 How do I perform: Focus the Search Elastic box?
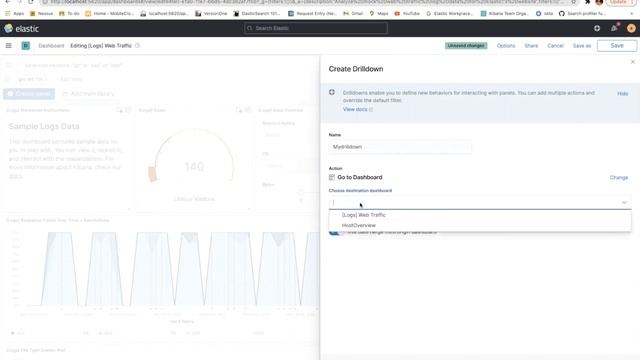click(316, 28)
